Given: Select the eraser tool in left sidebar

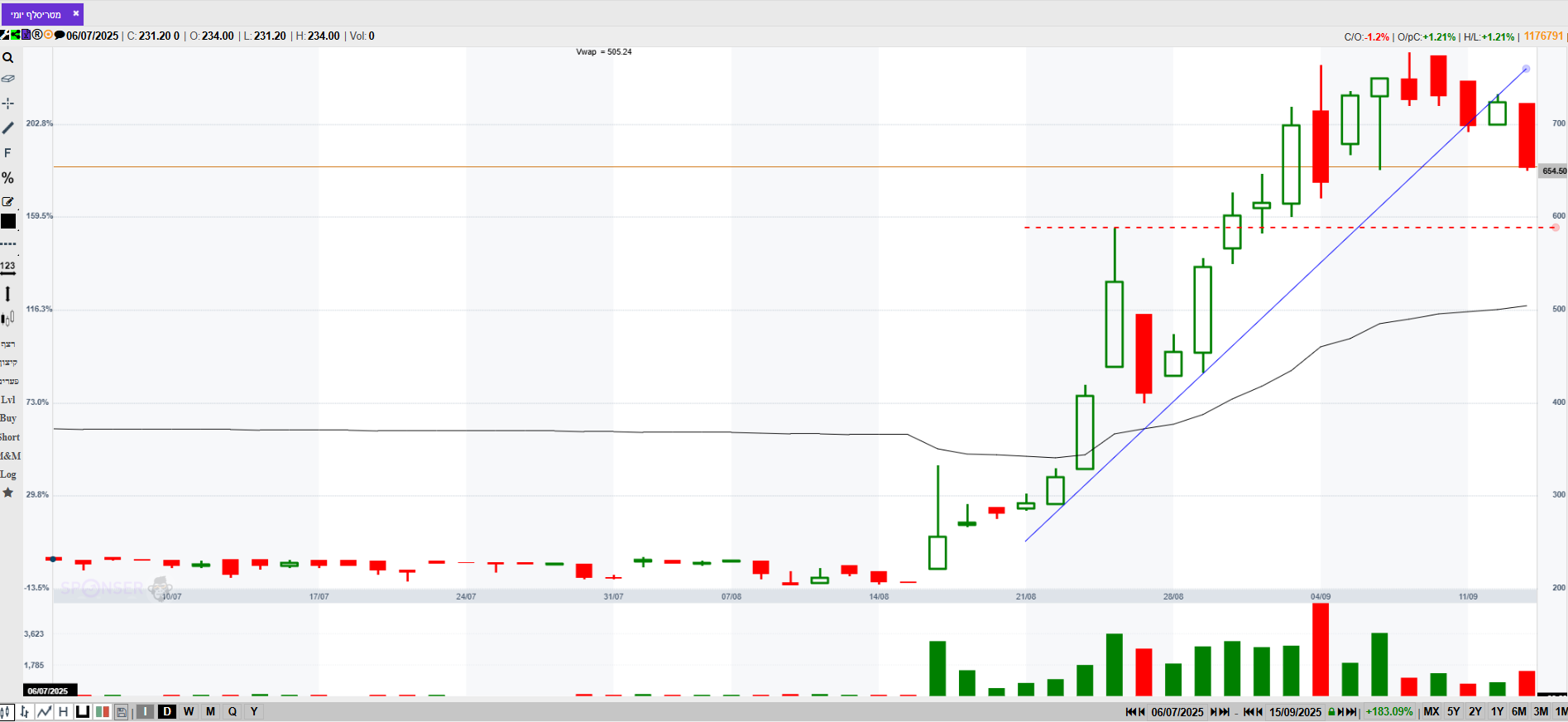Looking at the screenshot, I should [7, 79].
